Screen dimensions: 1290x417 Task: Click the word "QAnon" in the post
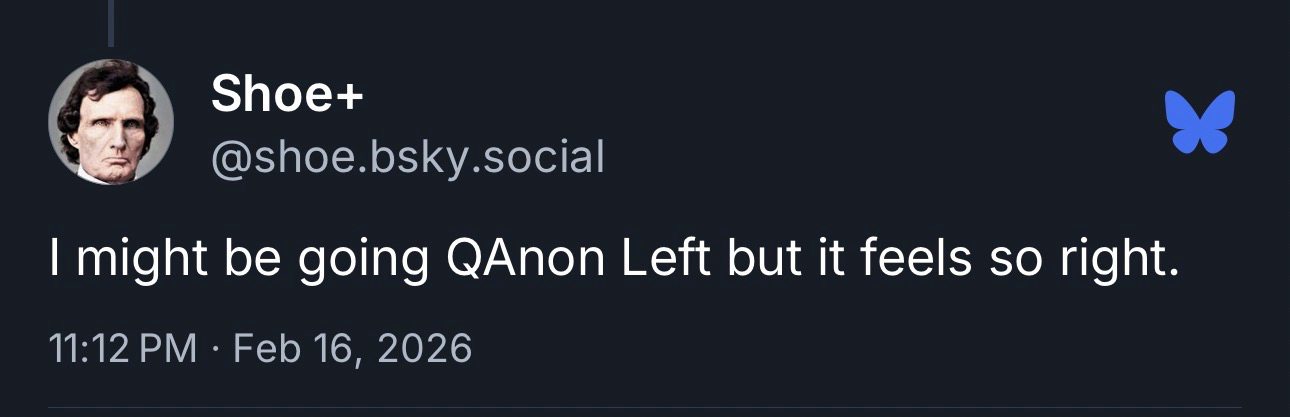520,259
